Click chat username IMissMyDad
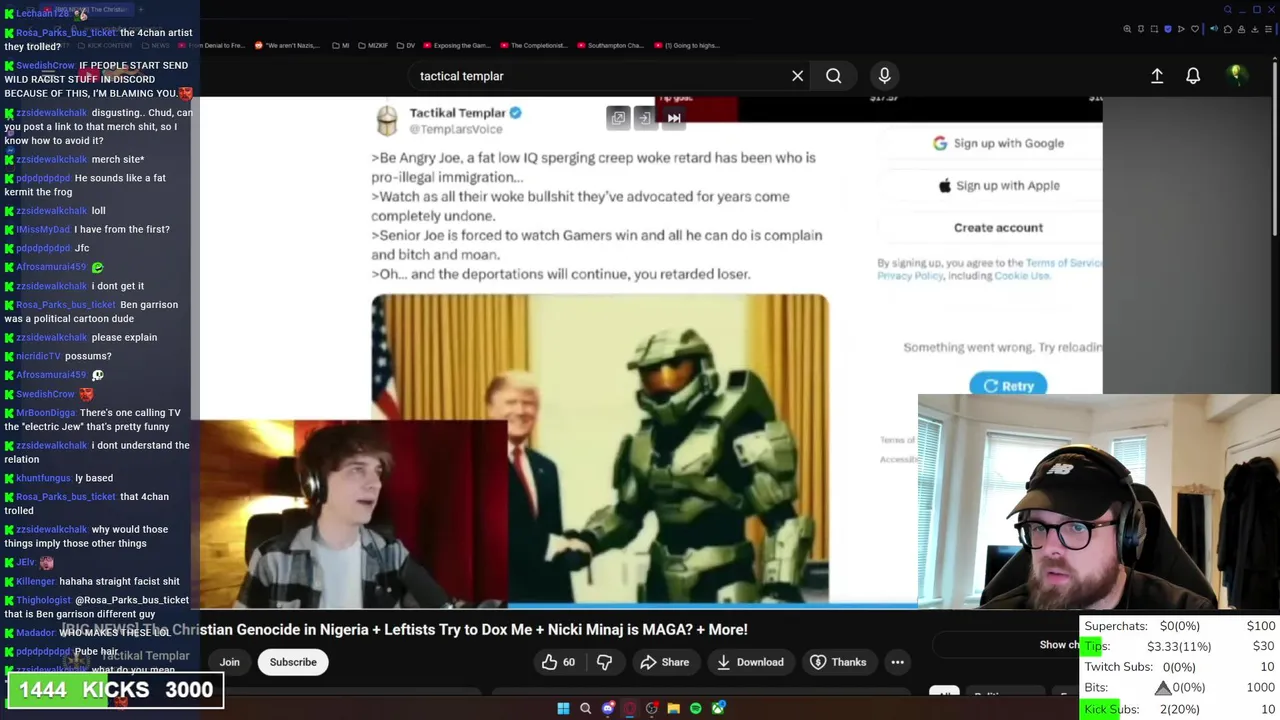This screenshot has width=1280, height=720. pos(43,229)
